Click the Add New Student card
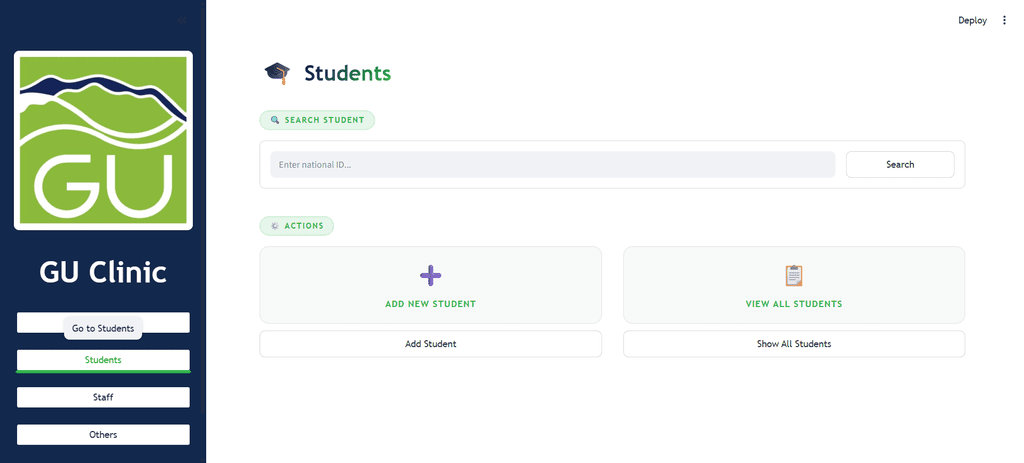1024x463 pixels. [430, 285]
